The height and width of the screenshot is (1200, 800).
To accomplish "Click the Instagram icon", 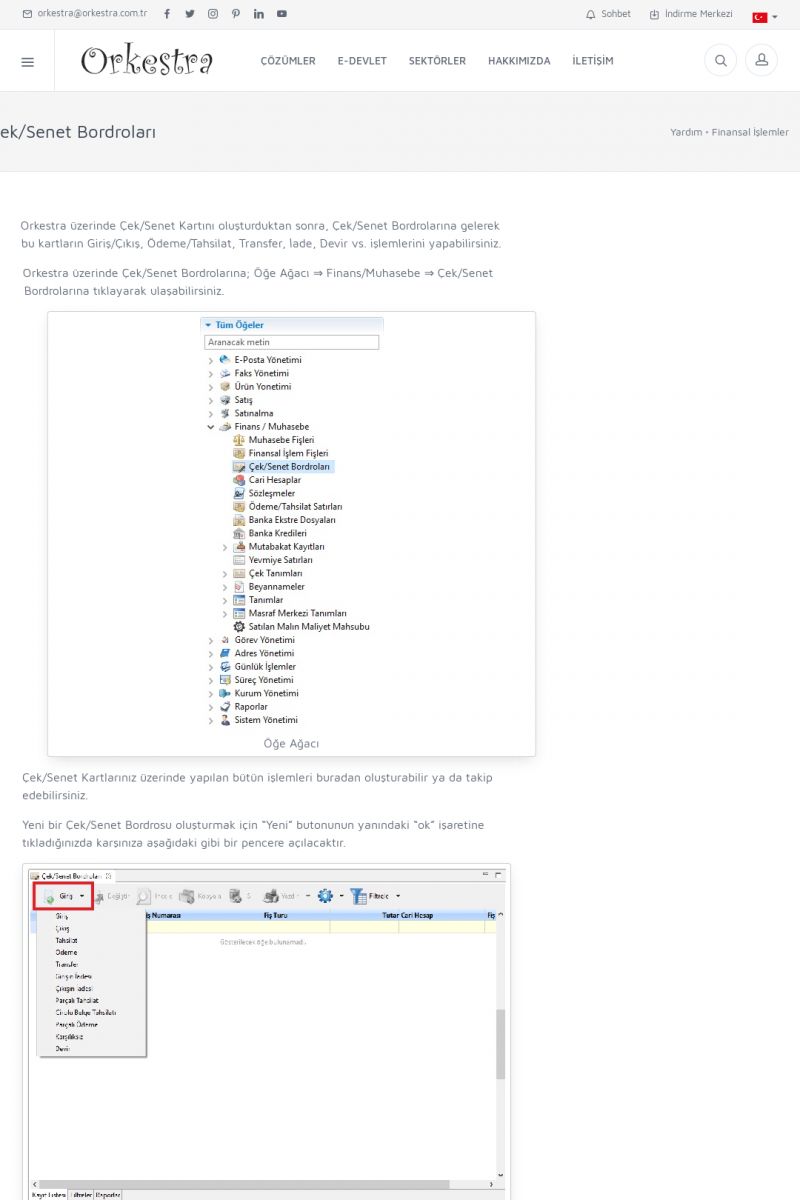I will pyautogui.click(x=213, y=14).
